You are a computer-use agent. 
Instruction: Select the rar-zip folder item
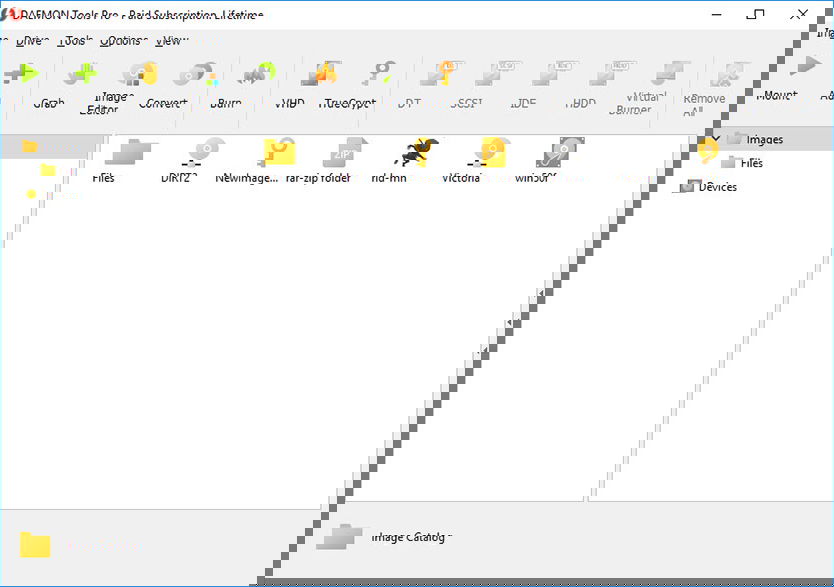coord(325,161)
